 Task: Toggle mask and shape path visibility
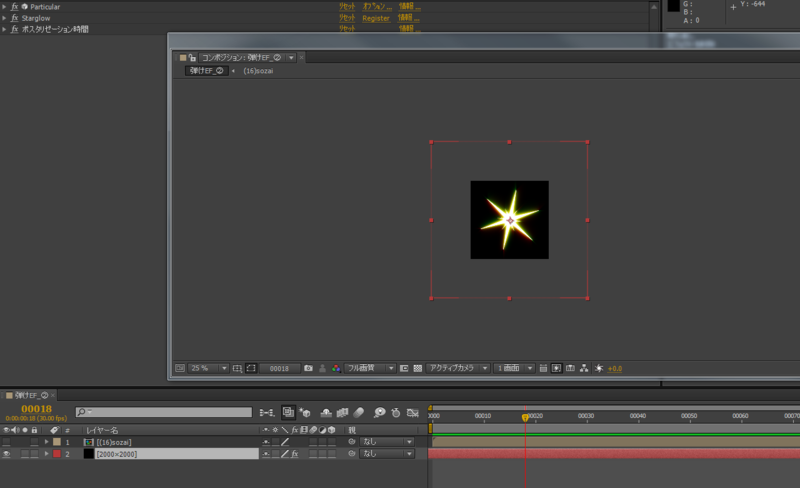[x=251, y=368]
